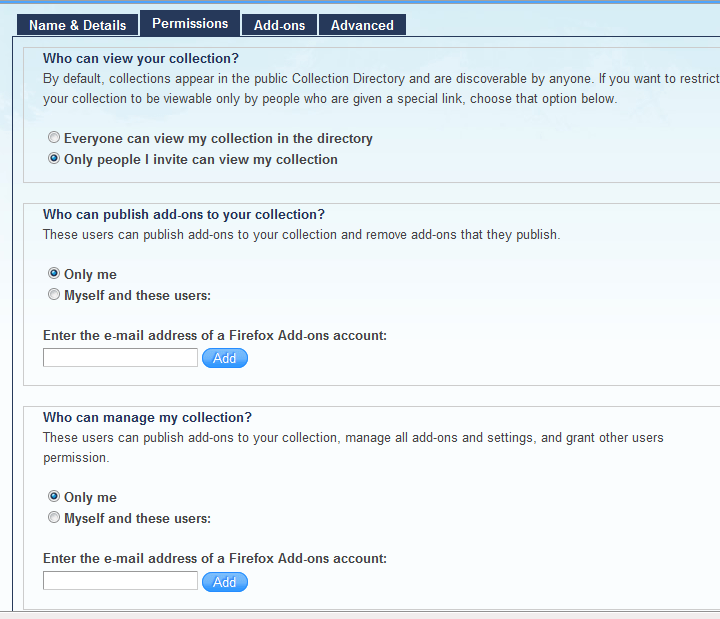The height and width of the screenshot is (619, 720).
Task: Focus the publisher e-mail address field
Action: point(120,358)
